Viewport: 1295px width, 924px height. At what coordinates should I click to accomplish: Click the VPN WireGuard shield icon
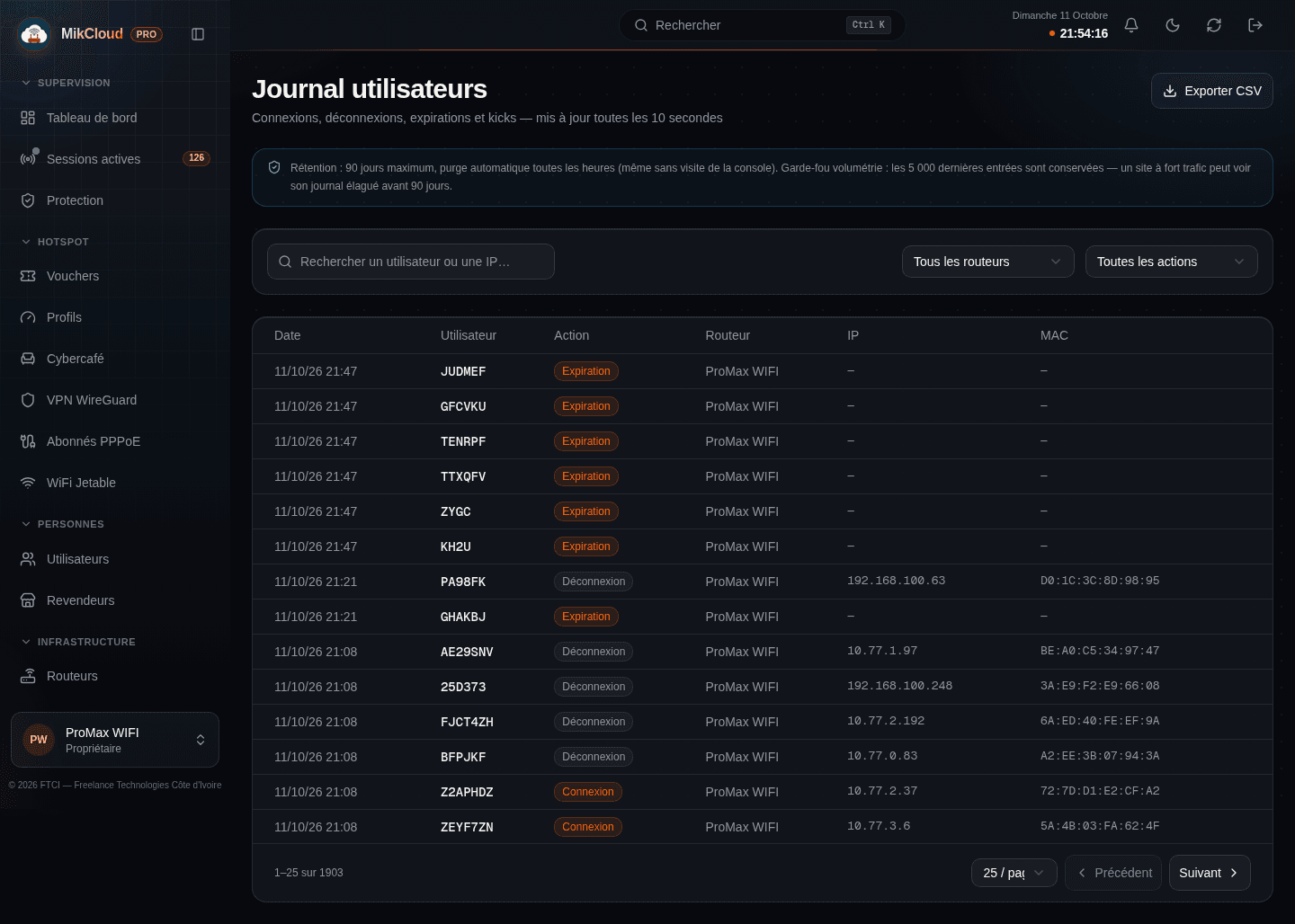(x=28, y=400)
